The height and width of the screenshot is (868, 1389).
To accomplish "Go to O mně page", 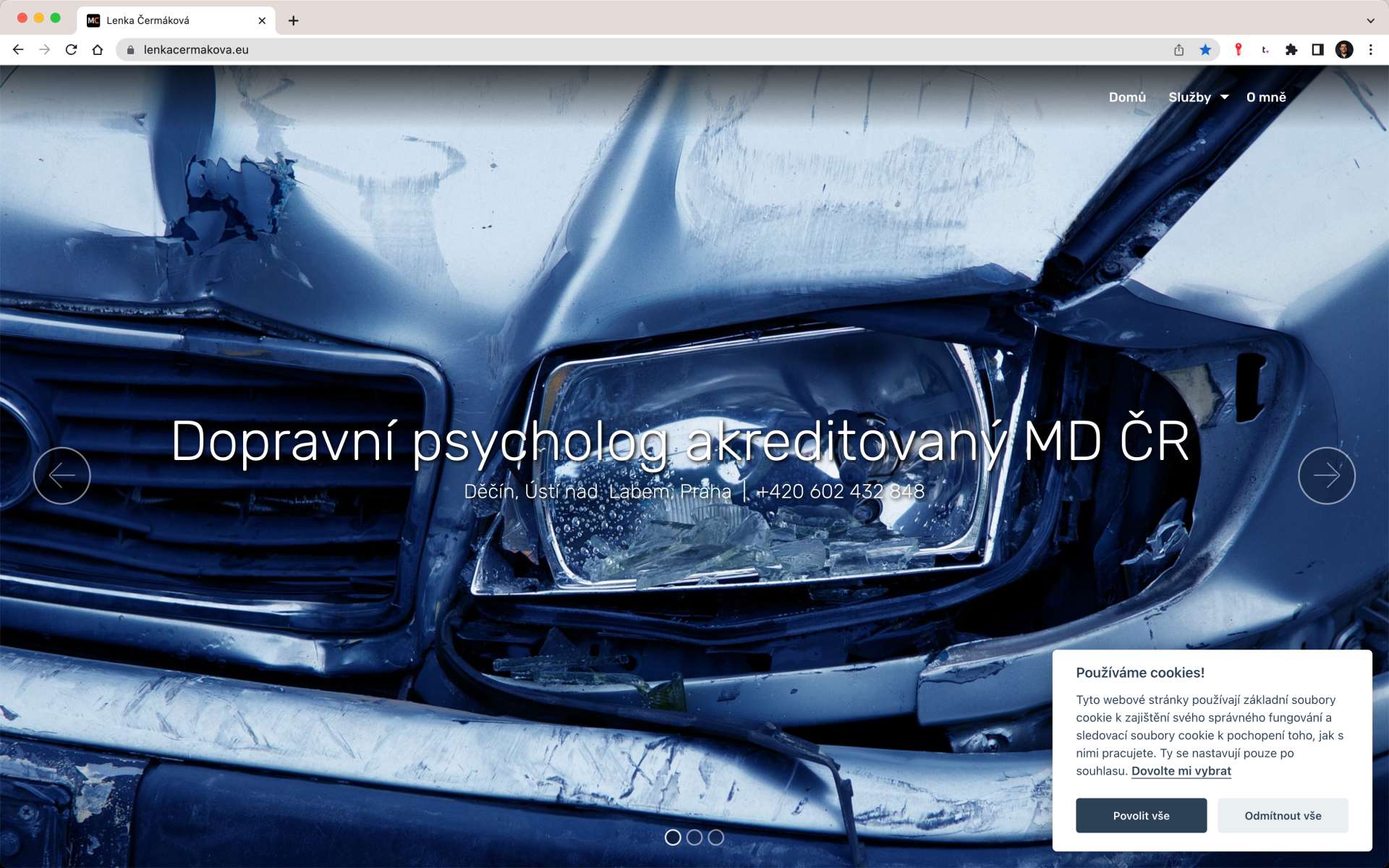I will pyautogui.click(x=1266, y=97).
